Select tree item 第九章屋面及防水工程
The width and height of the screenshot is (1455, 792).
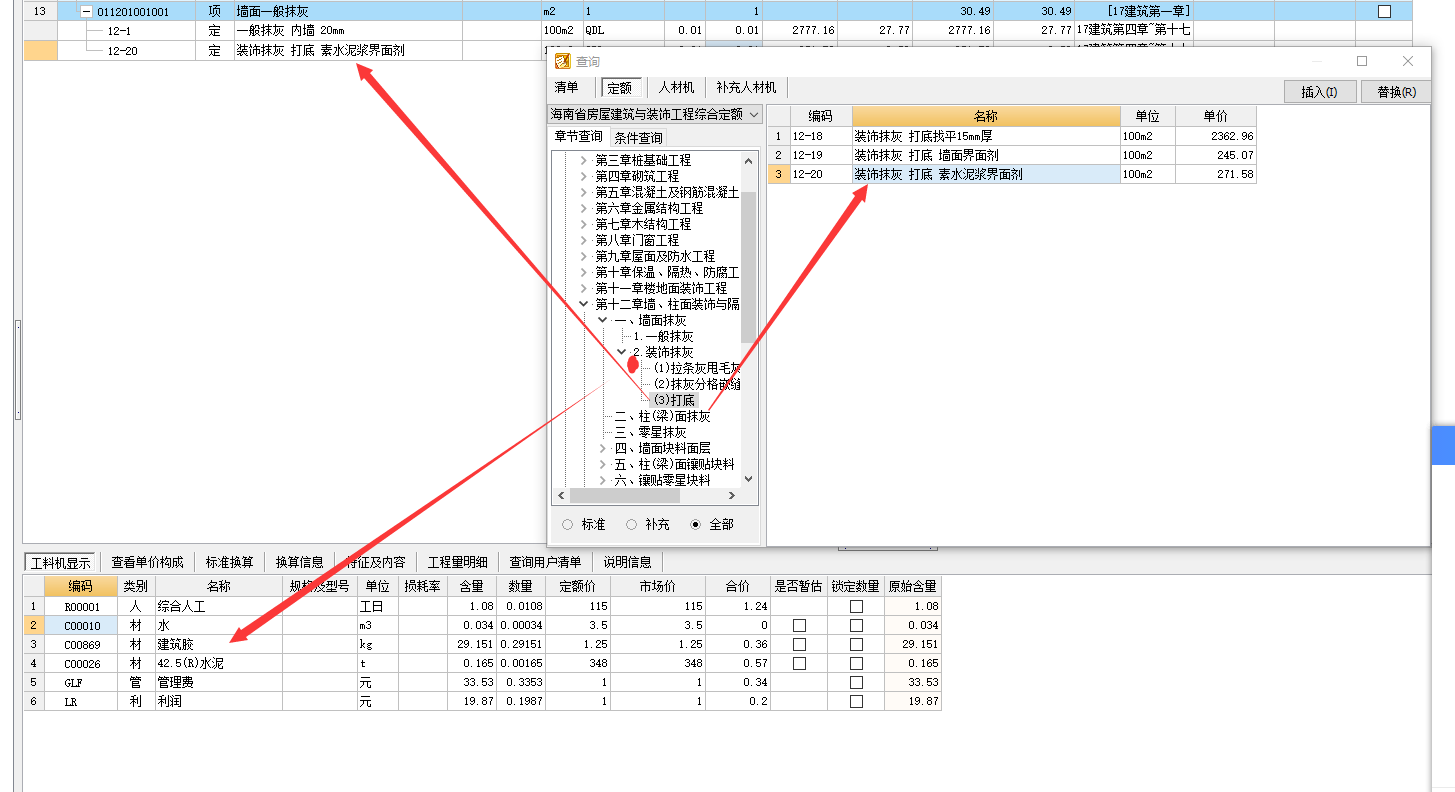(655, 256)
